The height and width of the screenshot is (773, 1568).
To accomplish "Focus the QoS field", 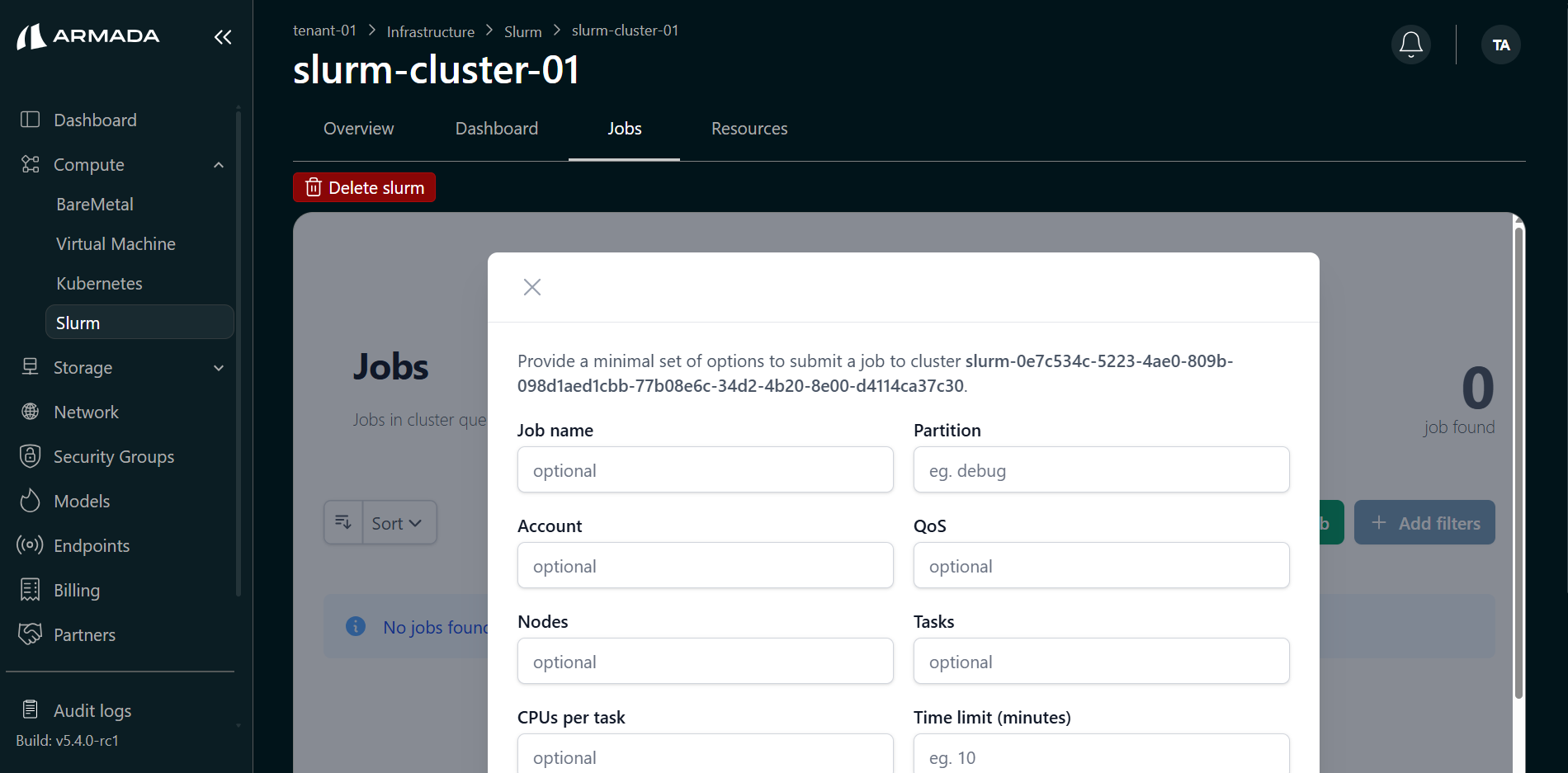I will click(x=1102, y=565).
